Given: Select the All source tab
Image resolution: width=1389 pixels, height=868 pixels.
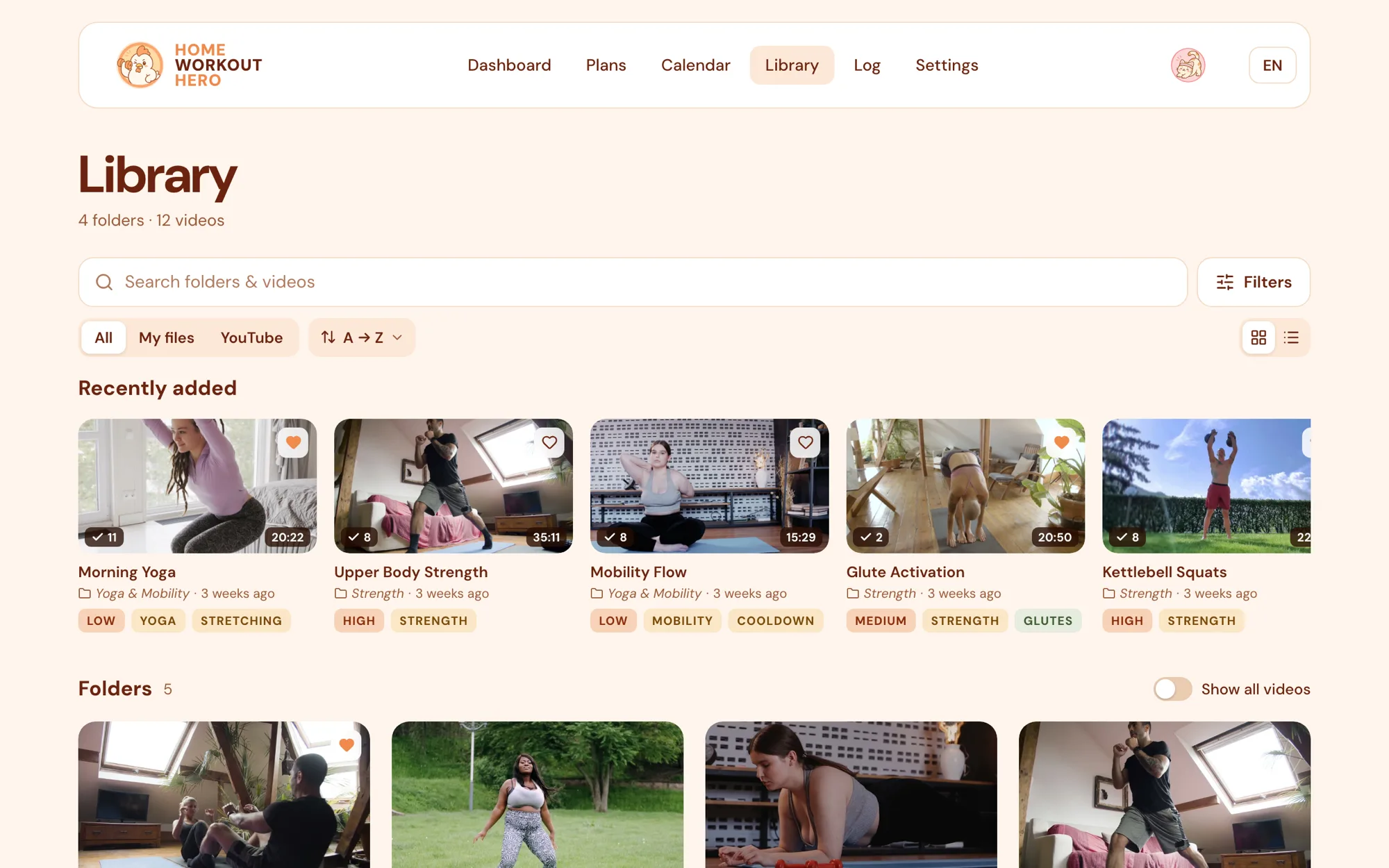Looking at the screenshot, I should pyautogui.click(x=103, y=337).
